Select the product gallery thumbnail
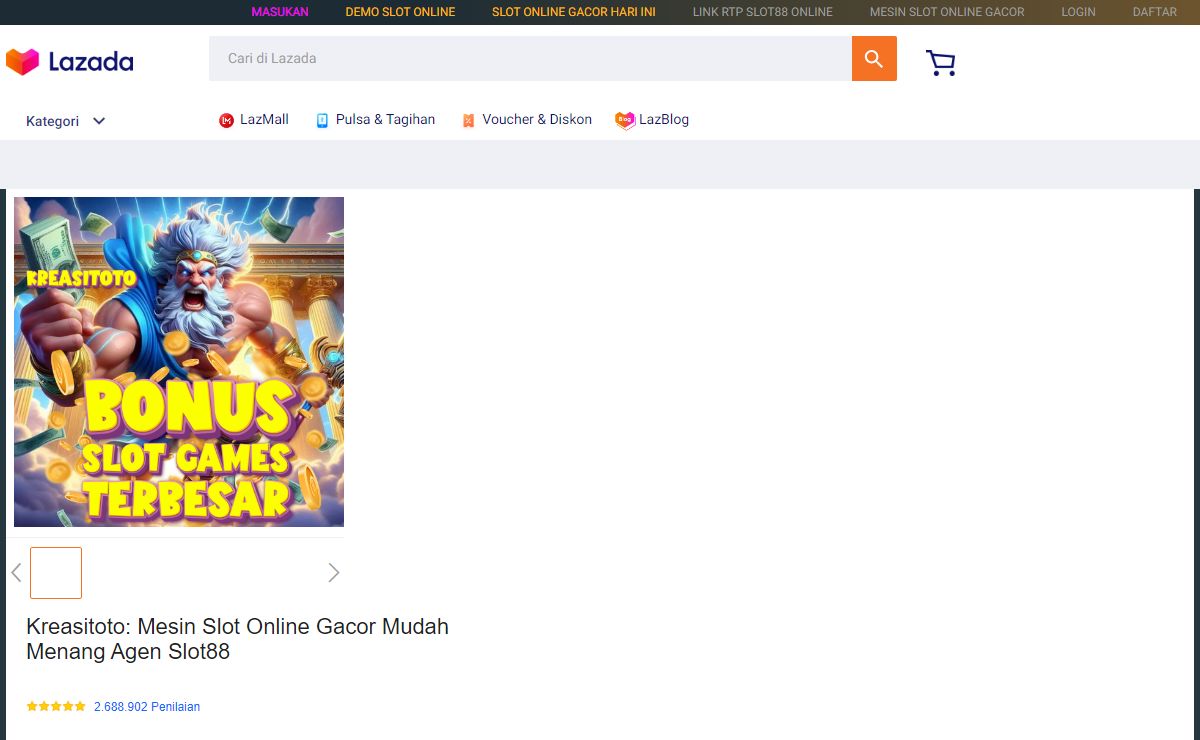This screenshot has width=1200, height=740. click(x=56, y=573)
